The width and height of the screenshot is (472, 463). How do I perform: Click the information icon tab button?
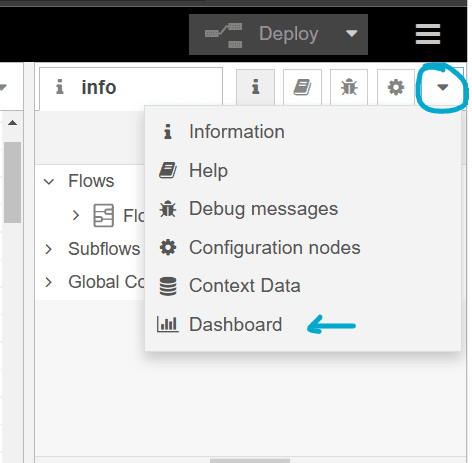point(255,87)
